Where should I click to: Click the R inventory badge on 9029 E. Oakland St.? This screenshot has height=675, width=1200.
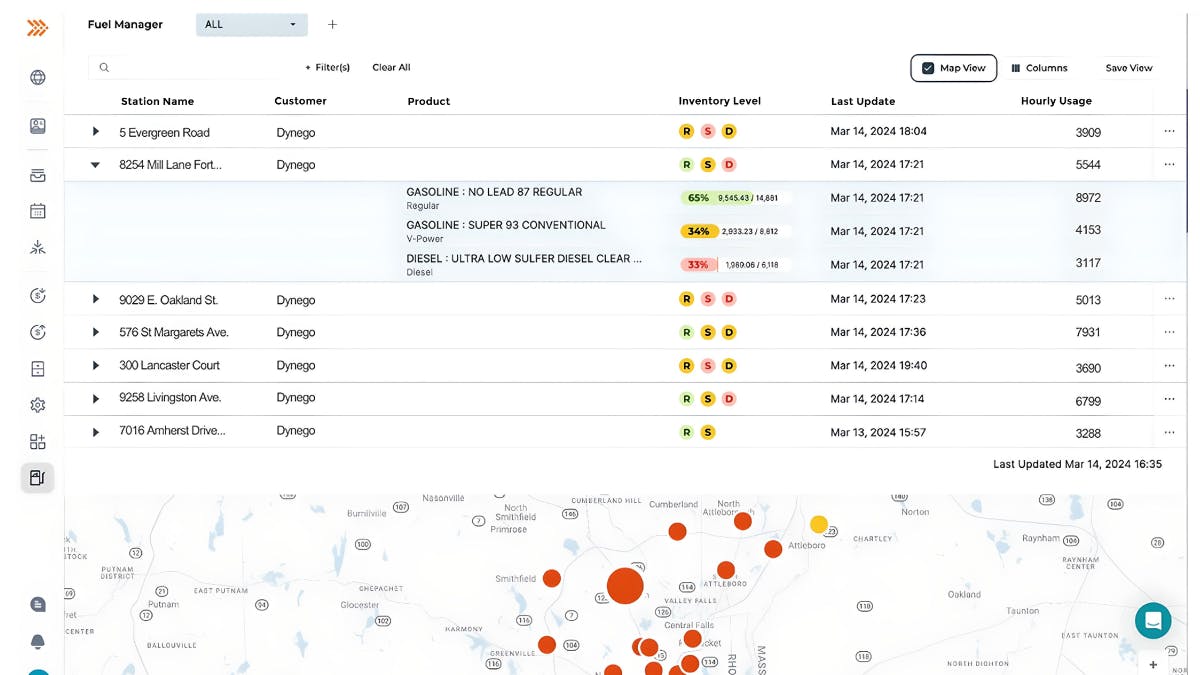tap(686, 298)
